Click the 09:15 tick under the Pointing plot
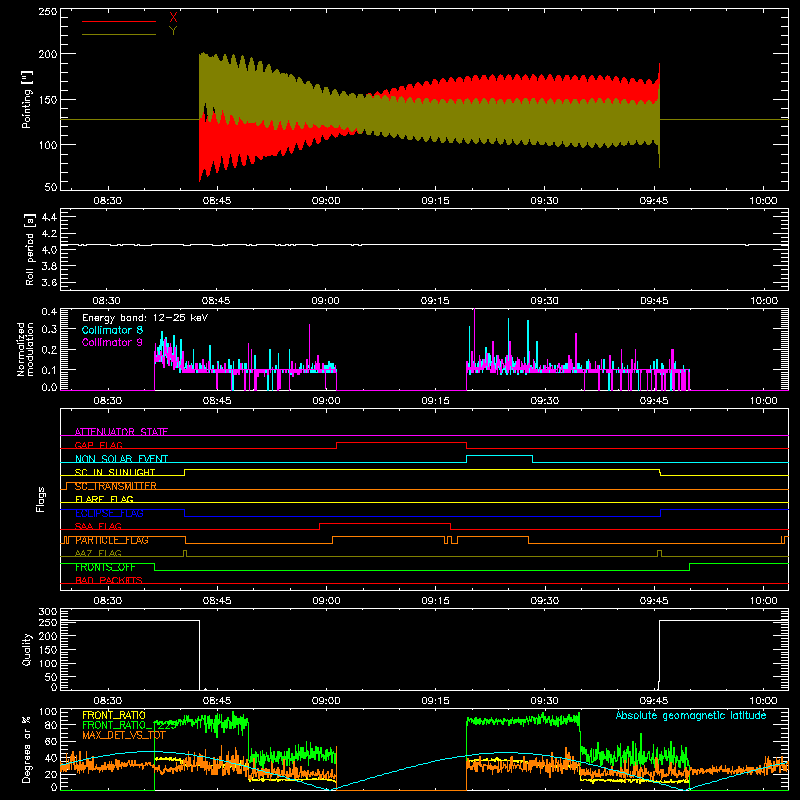This screenshot has height=800, width=800. 436,201
